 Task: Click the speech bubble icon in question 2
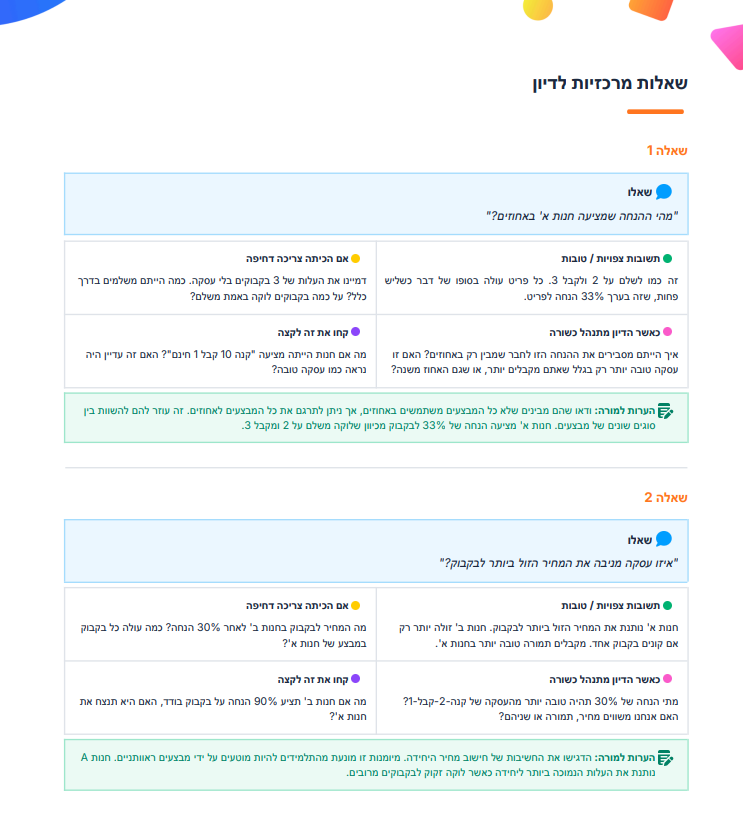point(664,540)
